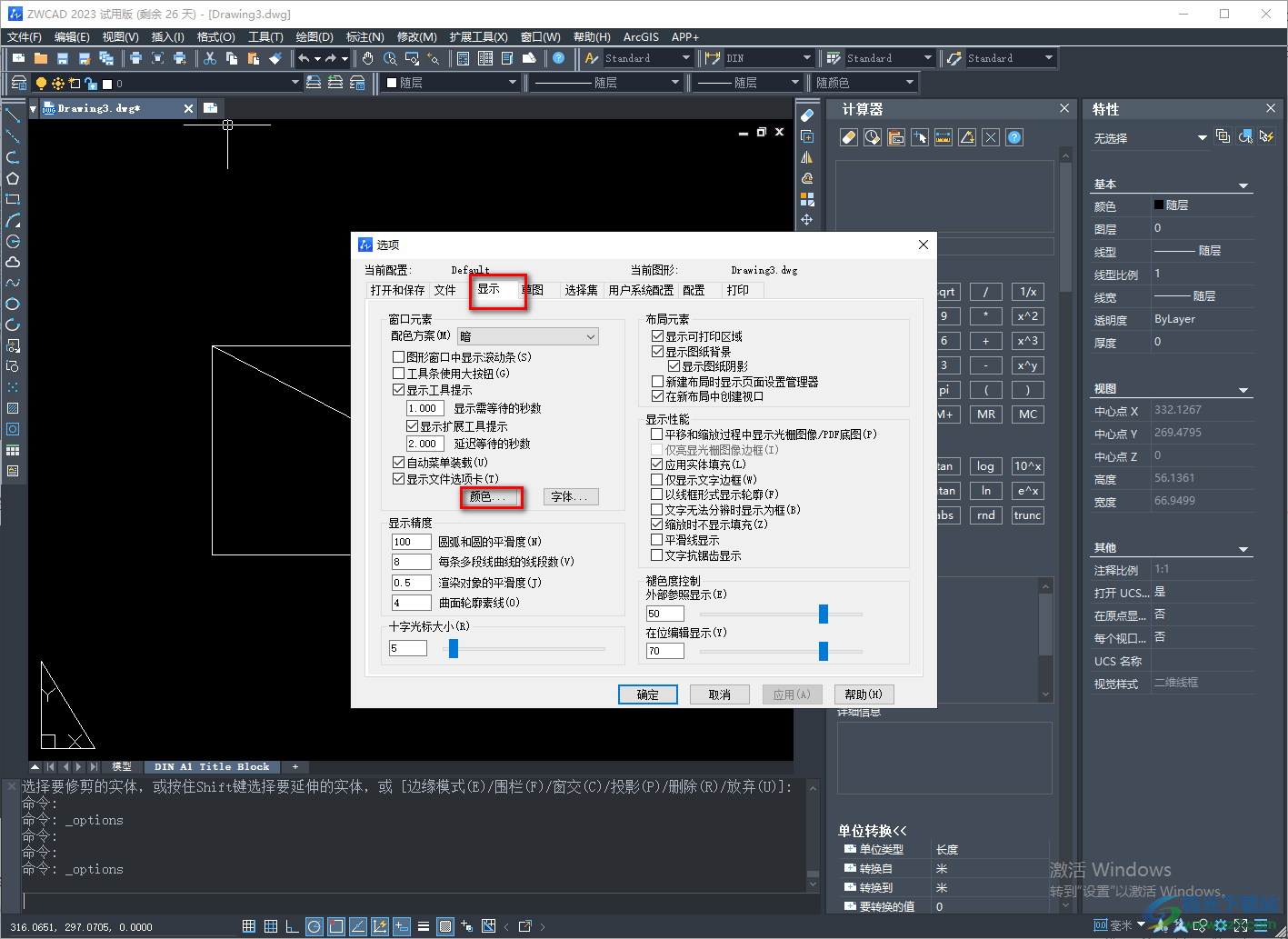Screen dimensions: 1288x939
Task: Click the Print icon
Action: click(136, 58)
